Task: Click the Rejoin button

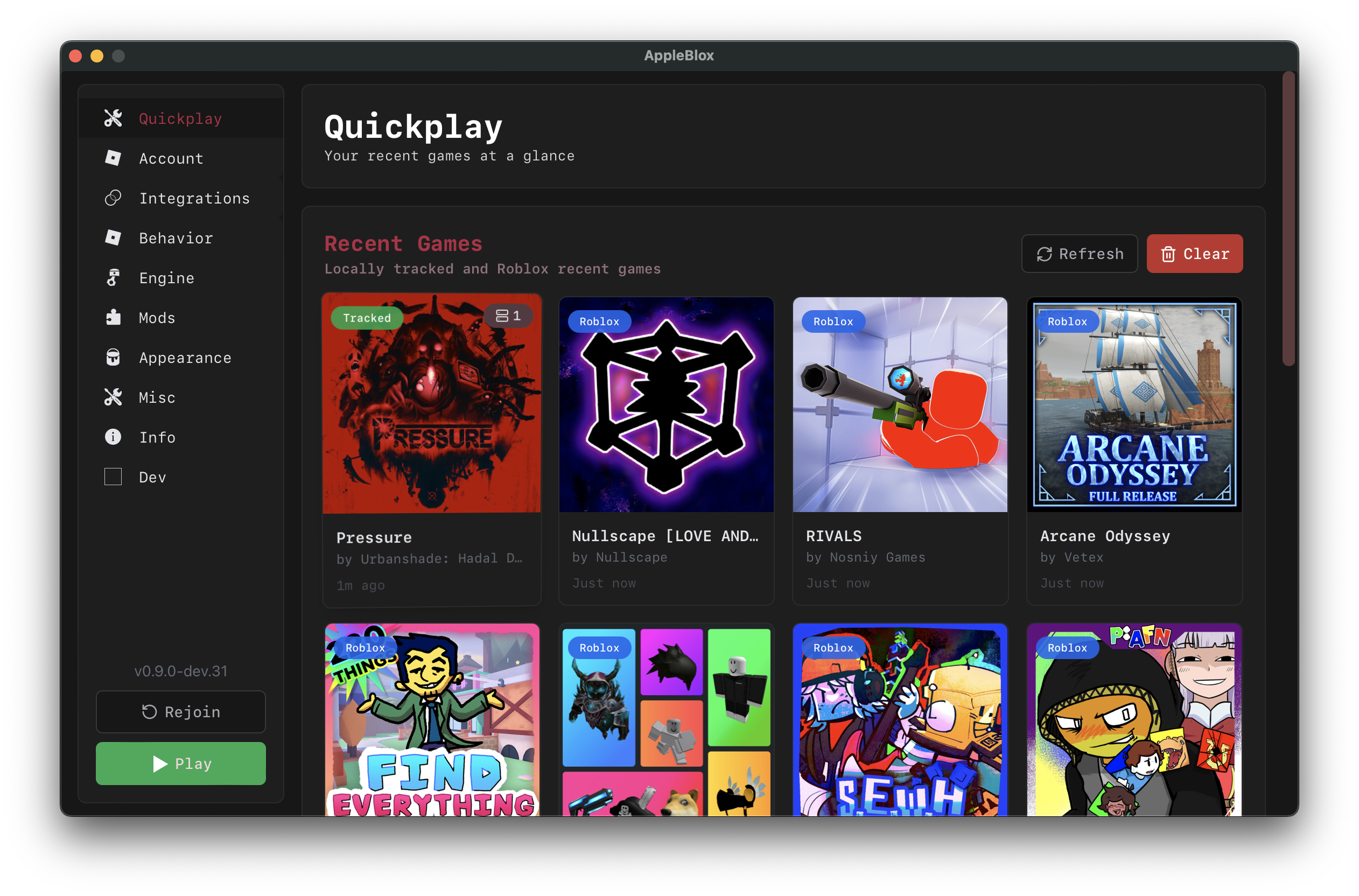Action: [180, 711]
